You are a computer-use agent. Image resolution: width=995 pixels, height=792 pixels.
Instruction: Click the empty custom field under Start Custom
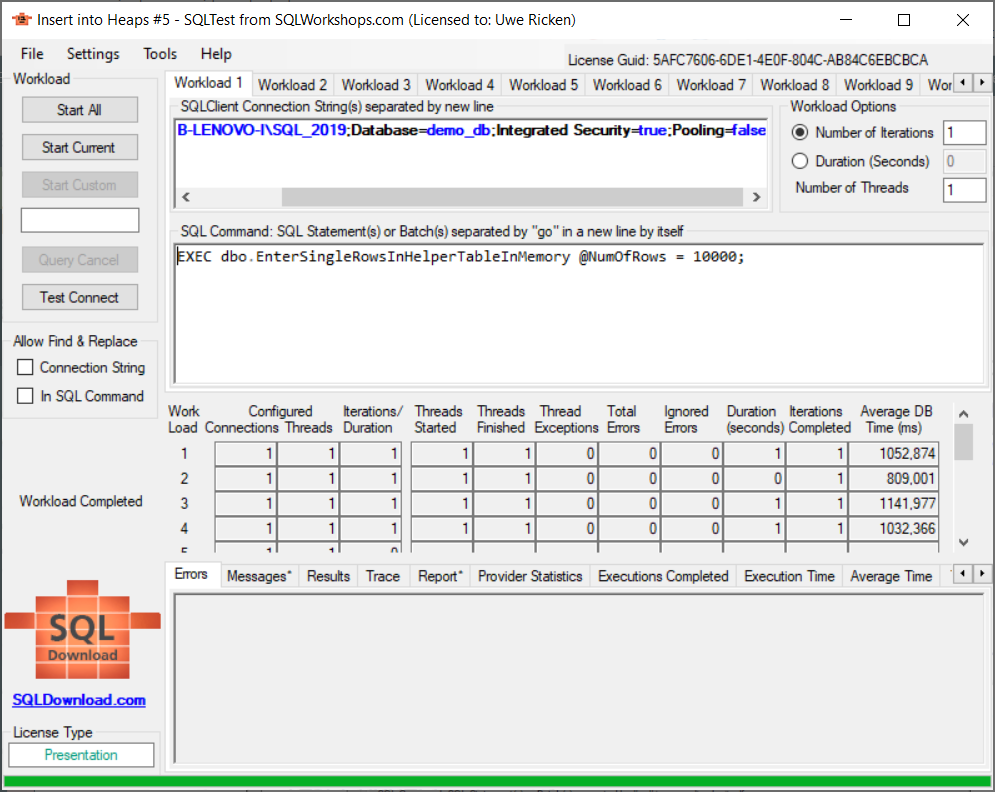[x=80, y=220]
